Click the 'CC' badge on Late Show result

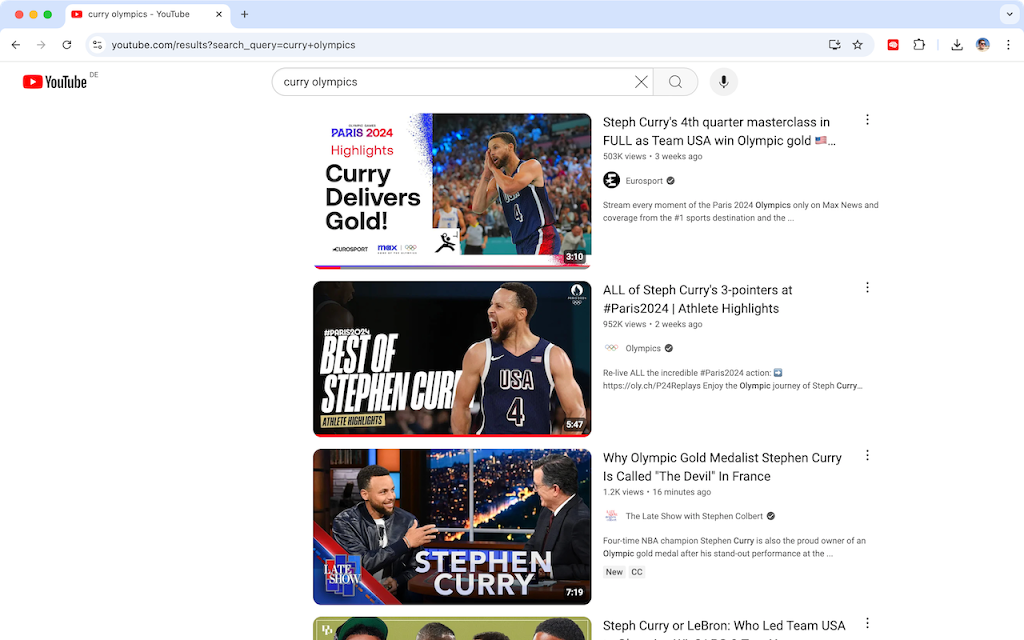(x=637, y=572)
